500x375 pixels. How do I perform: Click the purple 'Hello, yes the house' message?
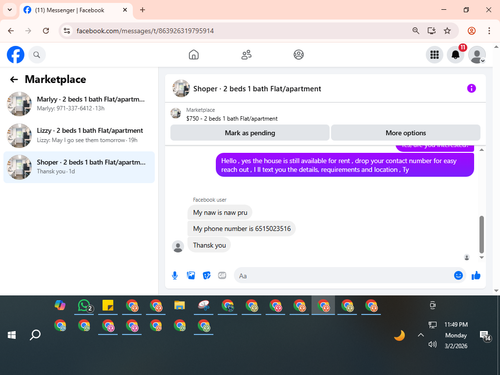click(345, 165)
